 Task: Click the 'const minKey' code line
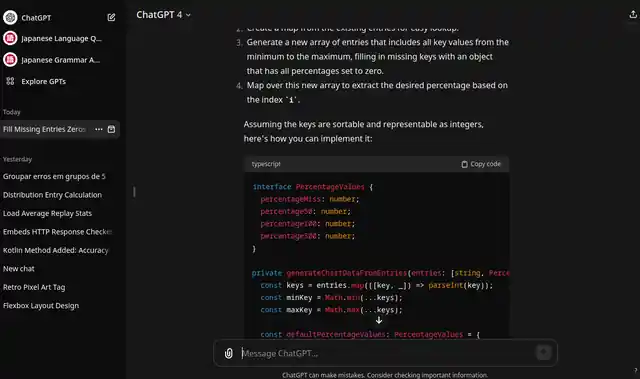[331, 297]
